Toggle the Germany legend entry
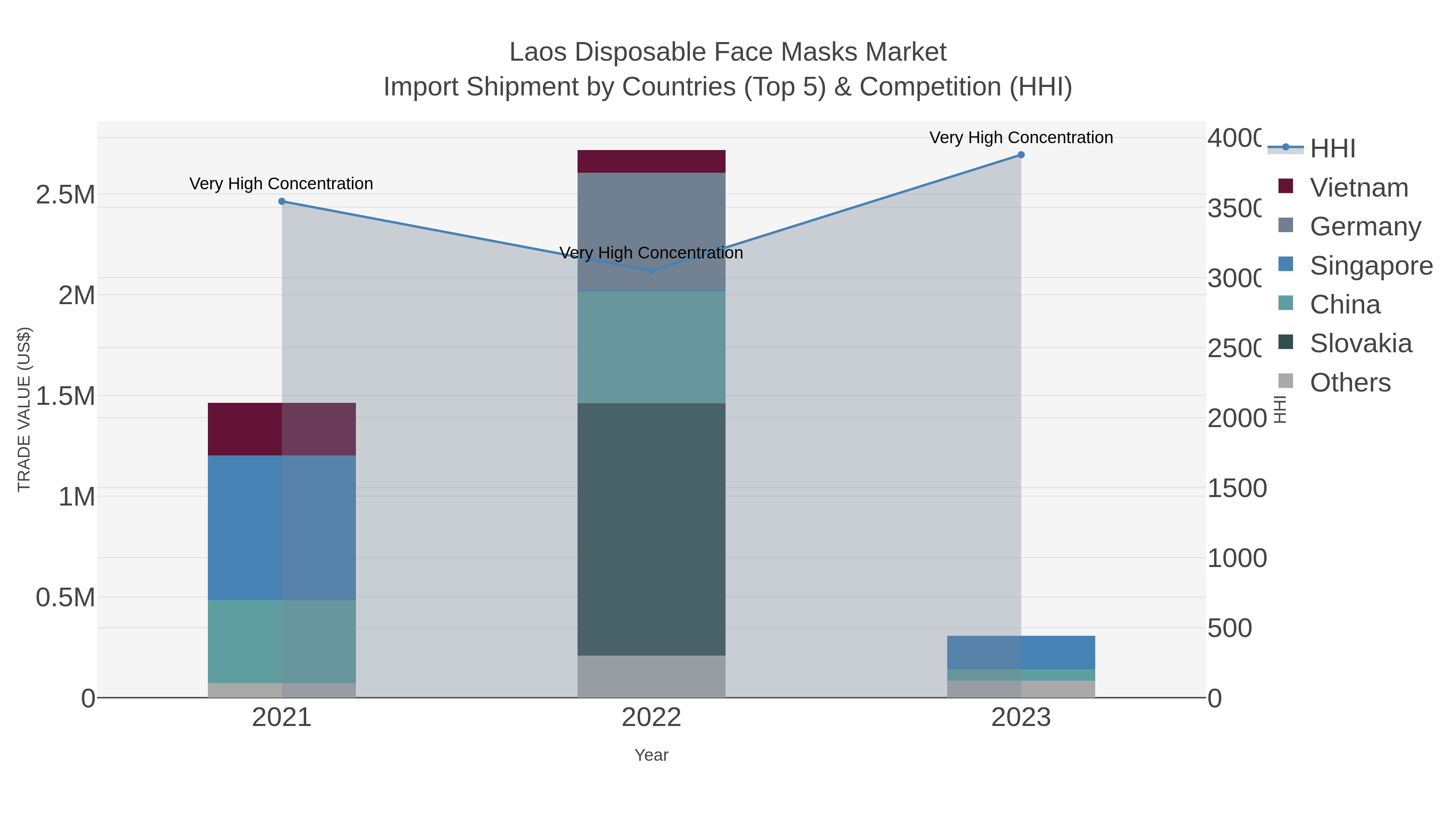Viewport: 1456px width, 819px height. coord(1349,226)
